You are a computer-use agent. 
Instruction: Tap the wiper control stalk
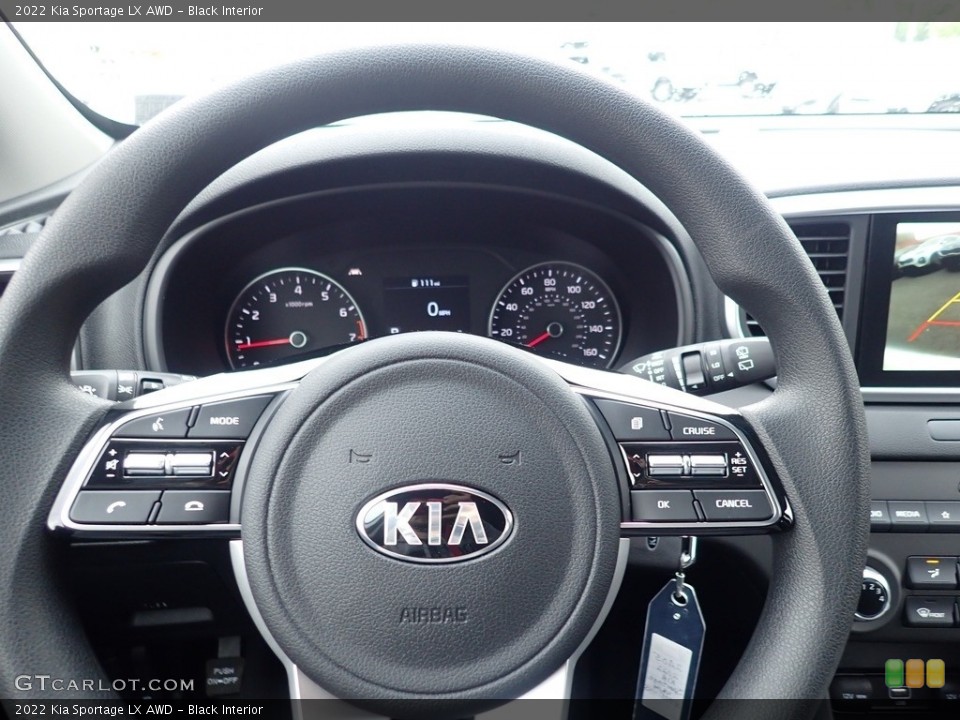pos(699,365)
